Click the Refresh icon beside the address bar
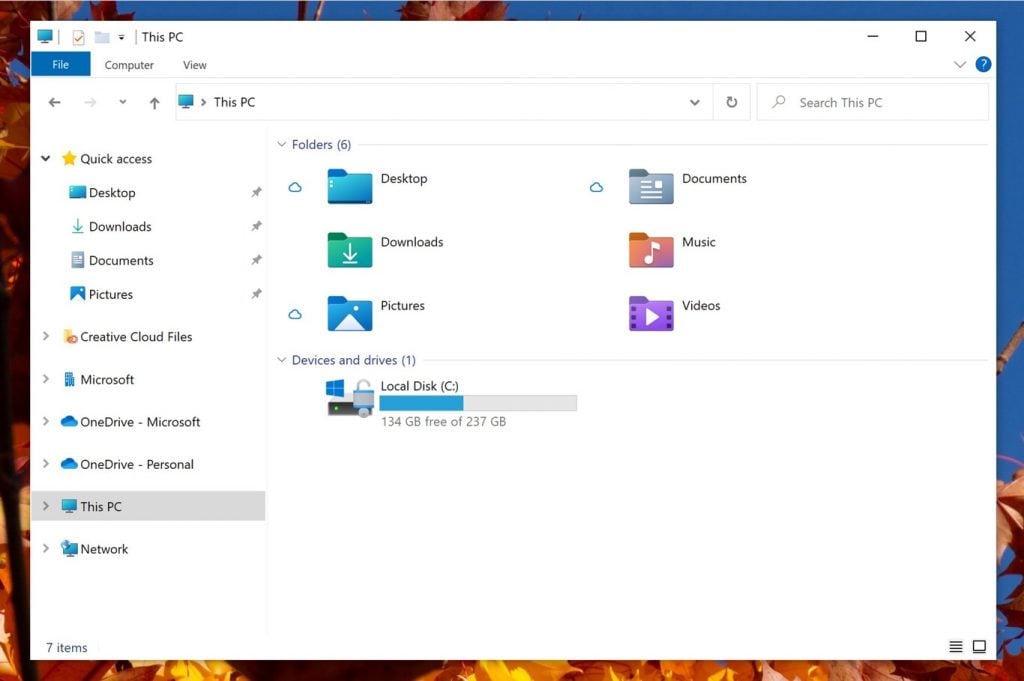Image resolution: width=1024 pixels, height=681 pixels. 731,102
